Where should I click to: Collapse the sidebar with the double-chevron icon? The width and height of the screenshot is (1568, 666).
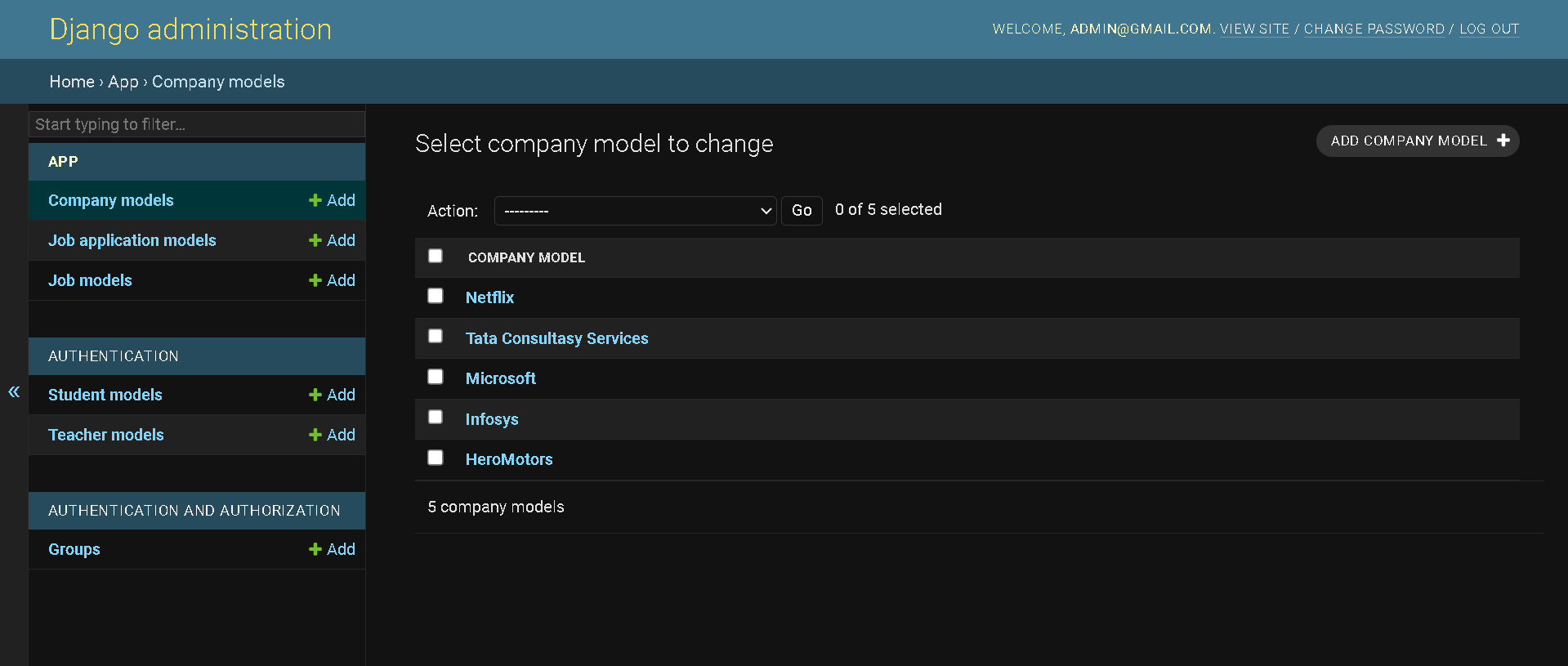click(x=14, y=392)
